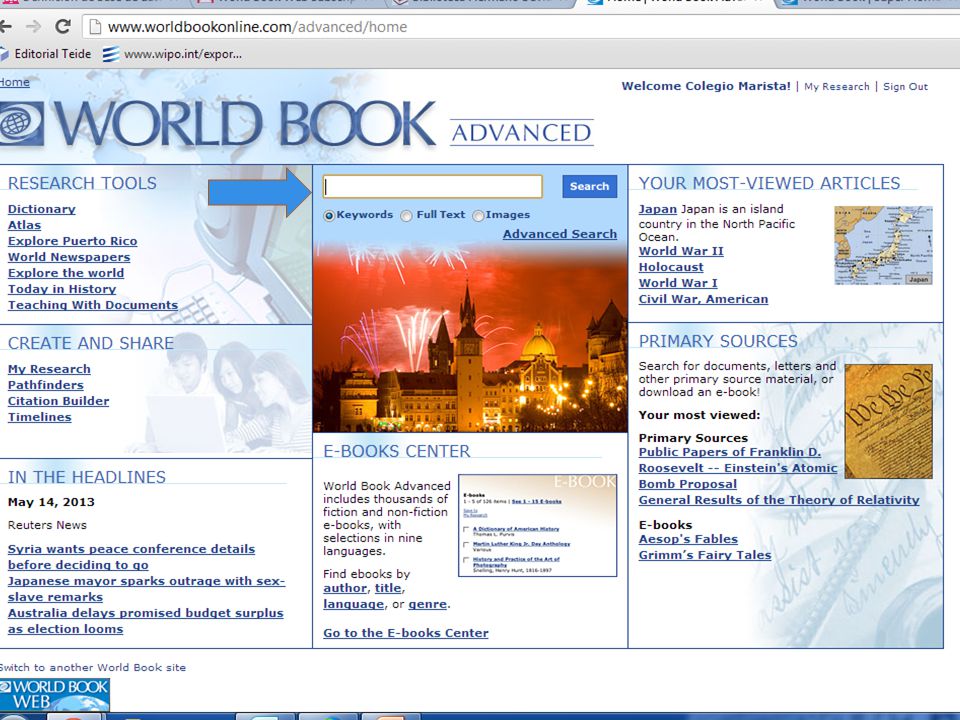Open Timelines
The width and height of the screenshot is (960, 720).
click(39, 416)
